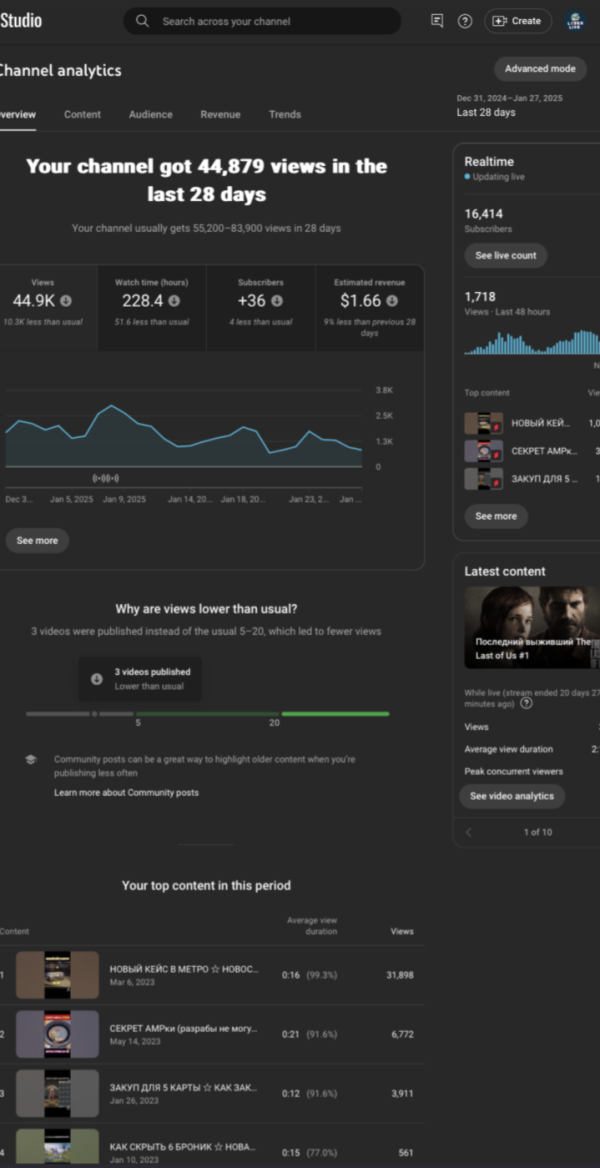This screenshot has width=600, height=1168.
Task: Click the info icon beside 44.9K views
Action: pyautogui.click(x=66, y=300)
